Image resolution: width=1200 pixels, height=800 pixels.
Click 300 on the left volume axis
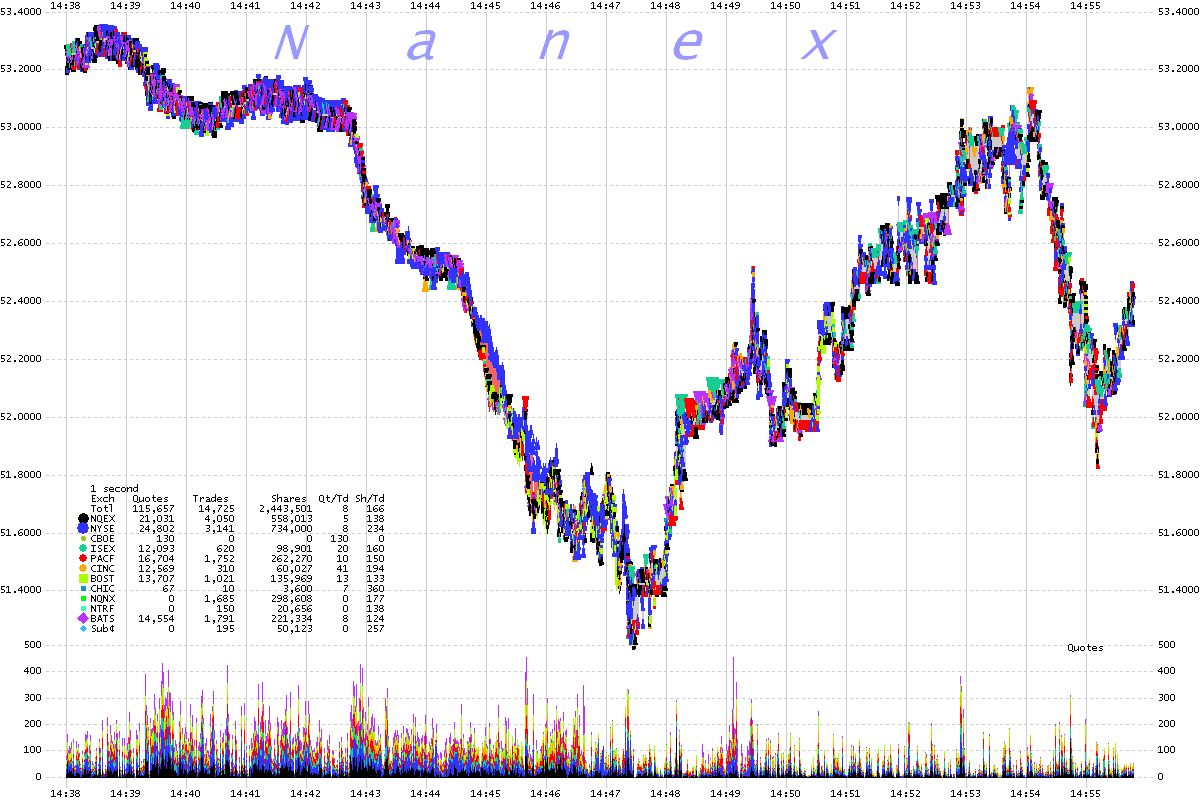31,697
